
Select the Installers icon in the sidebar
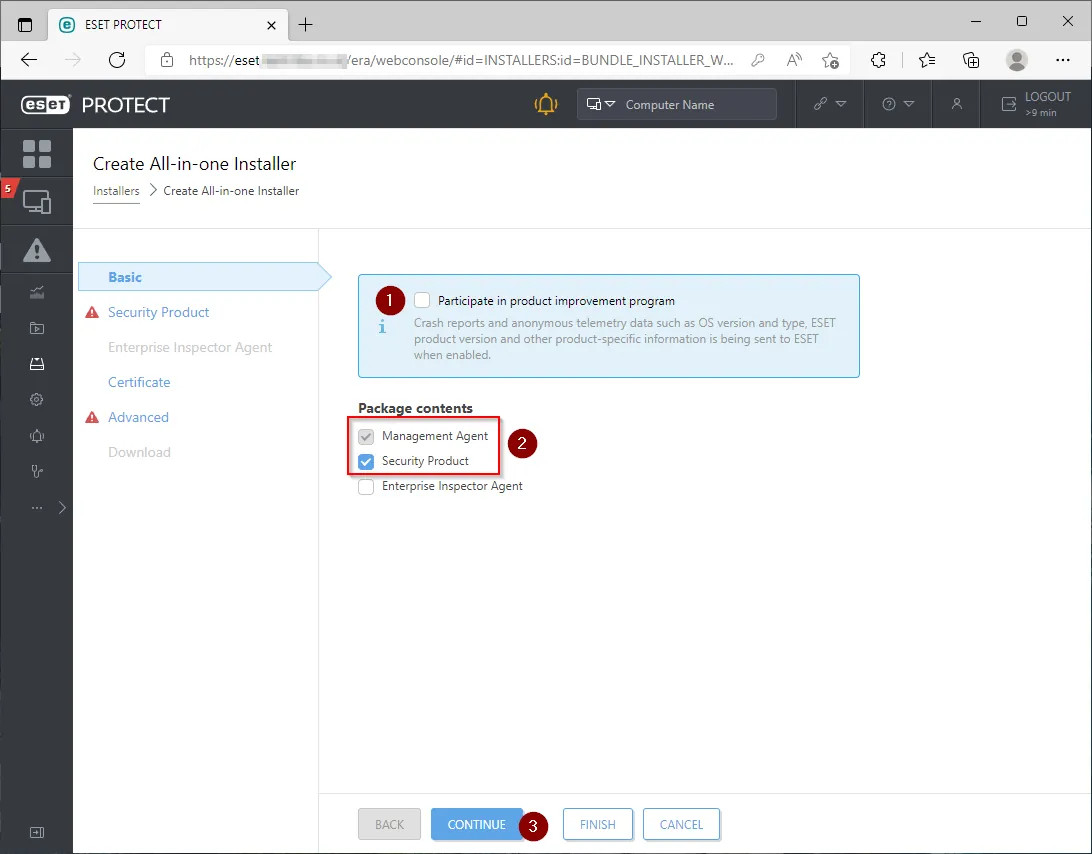[x=37, y=364]
